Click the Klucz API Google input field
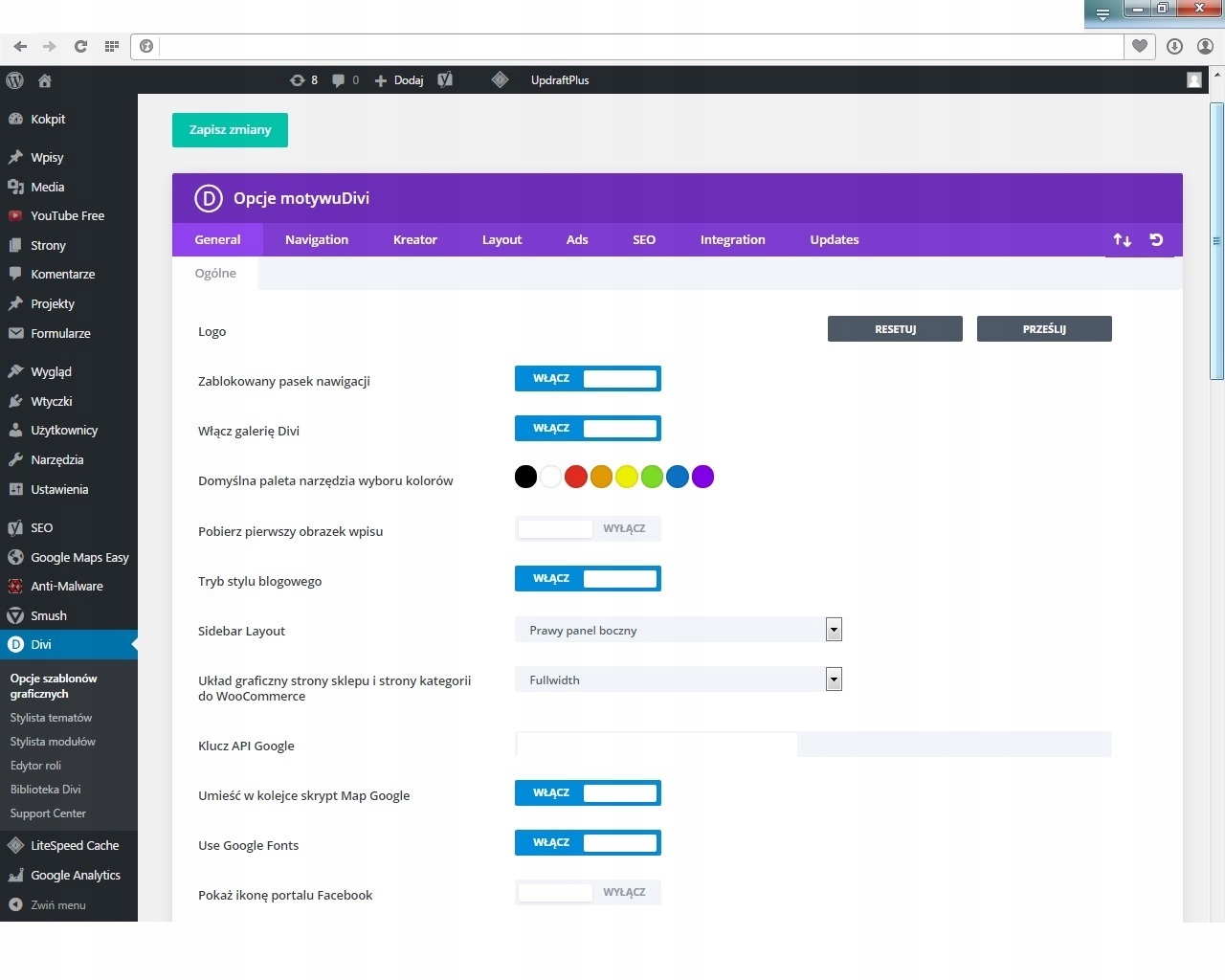Screen dimensions: 1225x980 tap(813, 745)
